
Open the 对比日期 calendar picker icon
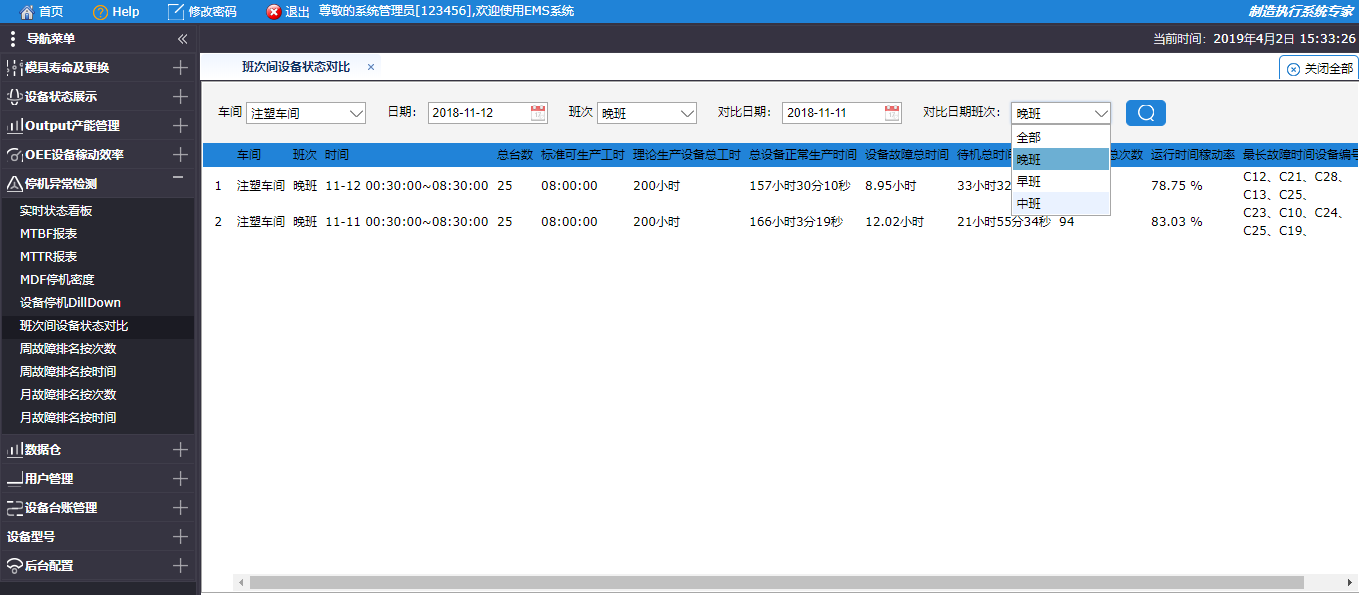pyautogui.click(x=892, y=113)
